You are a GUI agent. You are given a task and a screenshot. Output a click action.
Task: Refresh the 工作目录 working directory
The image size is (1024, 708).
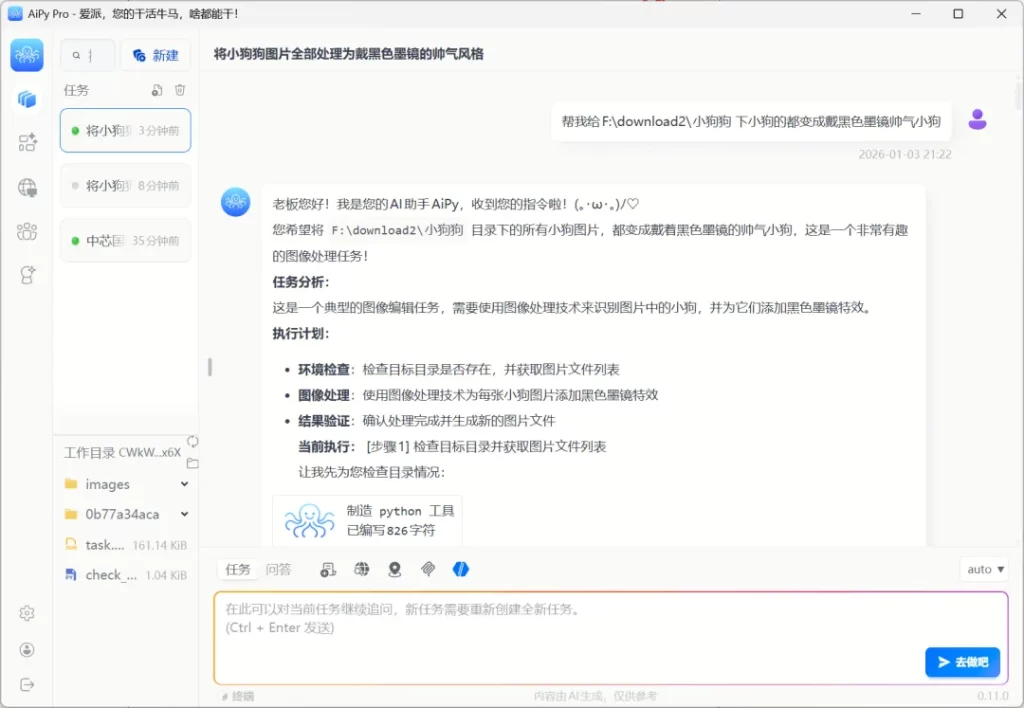pos(192,441)
